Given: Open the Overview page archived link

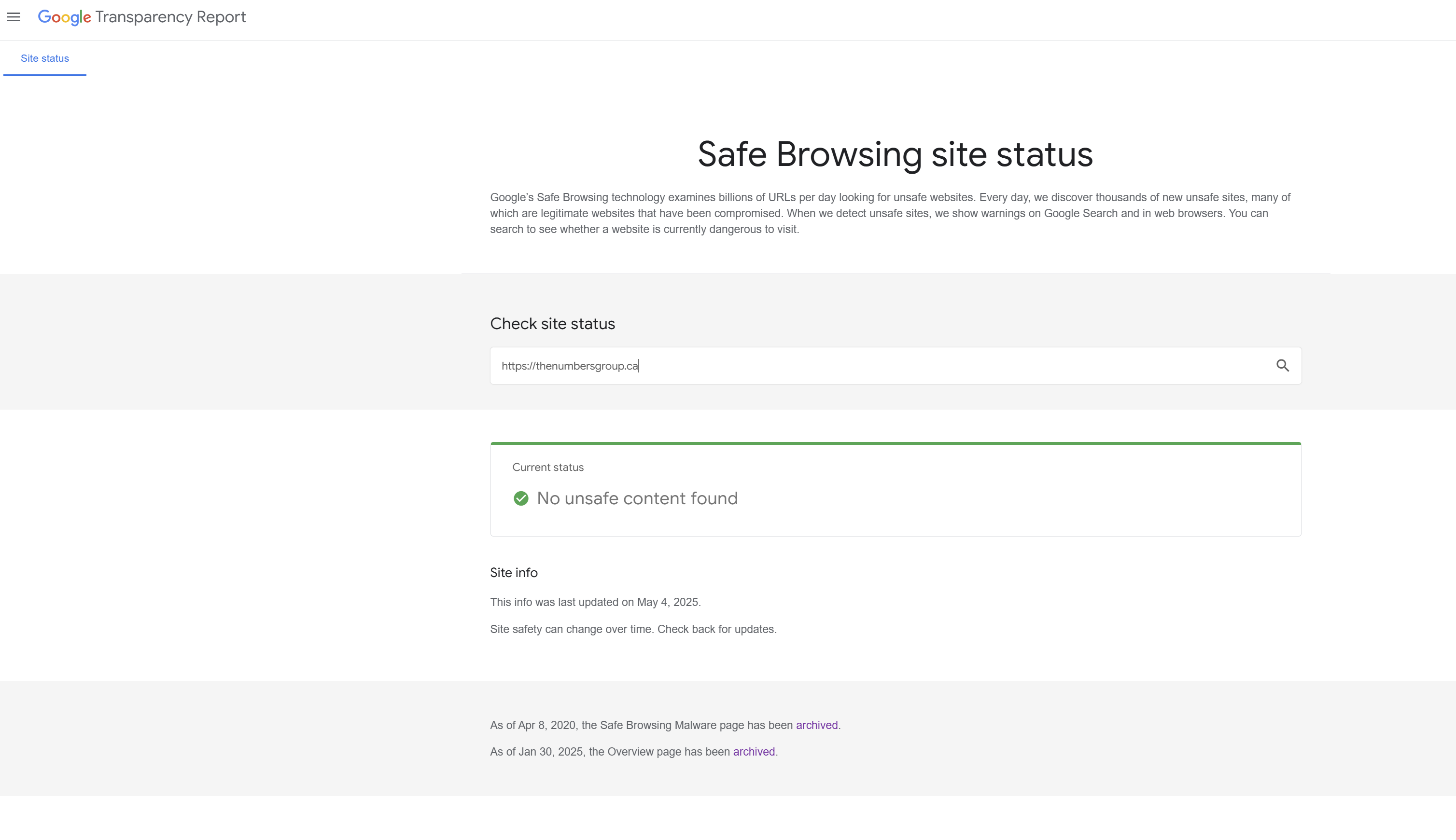Looking at the screenshot, I should (x=754, y=752).
